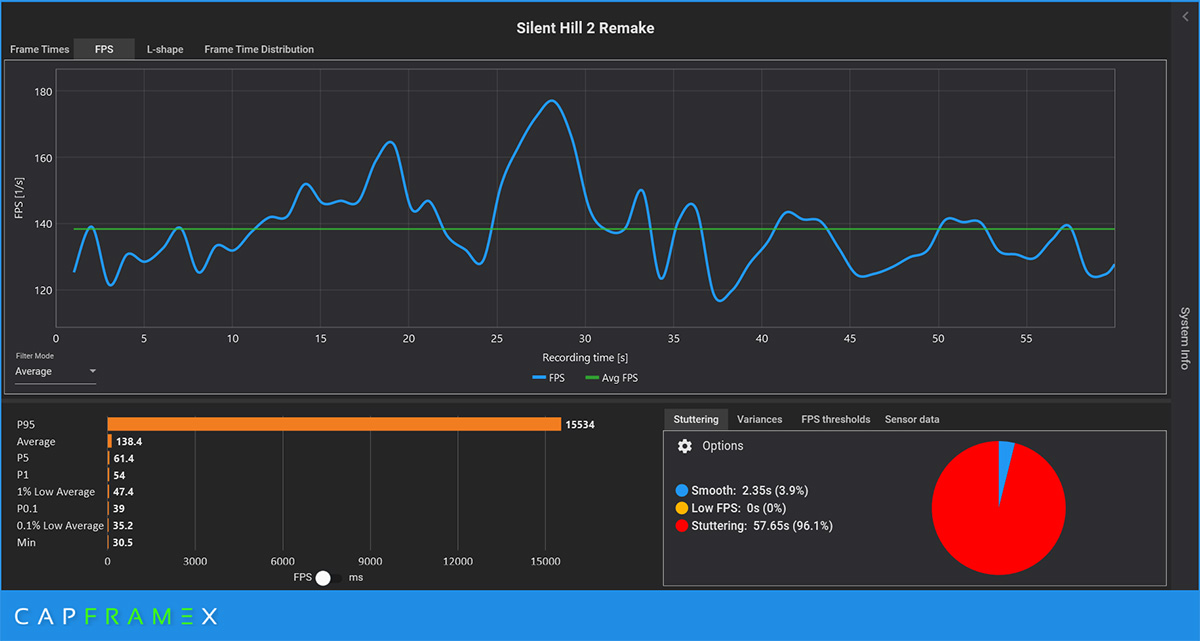The height and width of the screenshot is (641, 1200).
Task: Click the P5 value 61.4
Action: (124, 458)
